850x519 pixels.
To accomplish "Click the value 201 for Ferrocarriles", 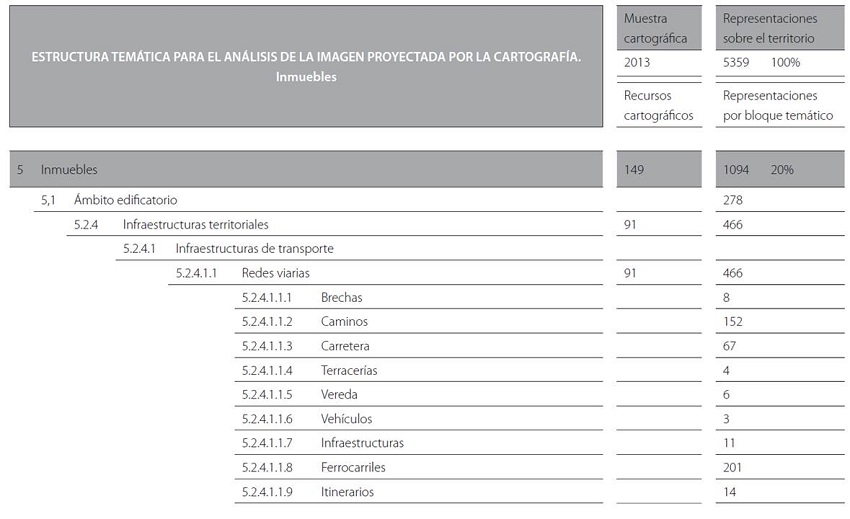I will tap(733, 468).
